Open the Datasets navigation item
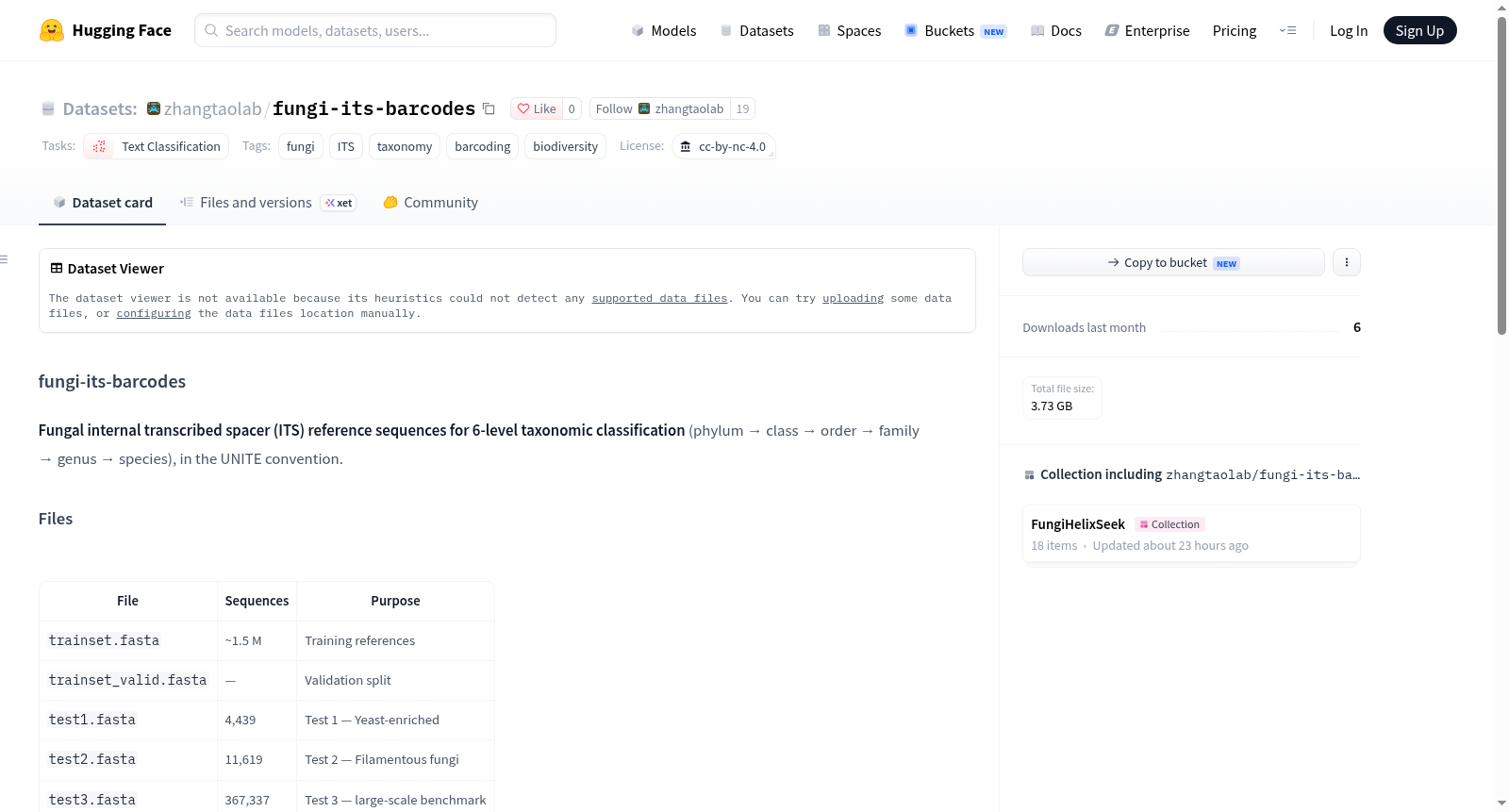Image resolution: width=1509 pixels, height=812 pixels. (x=757, y=30)
